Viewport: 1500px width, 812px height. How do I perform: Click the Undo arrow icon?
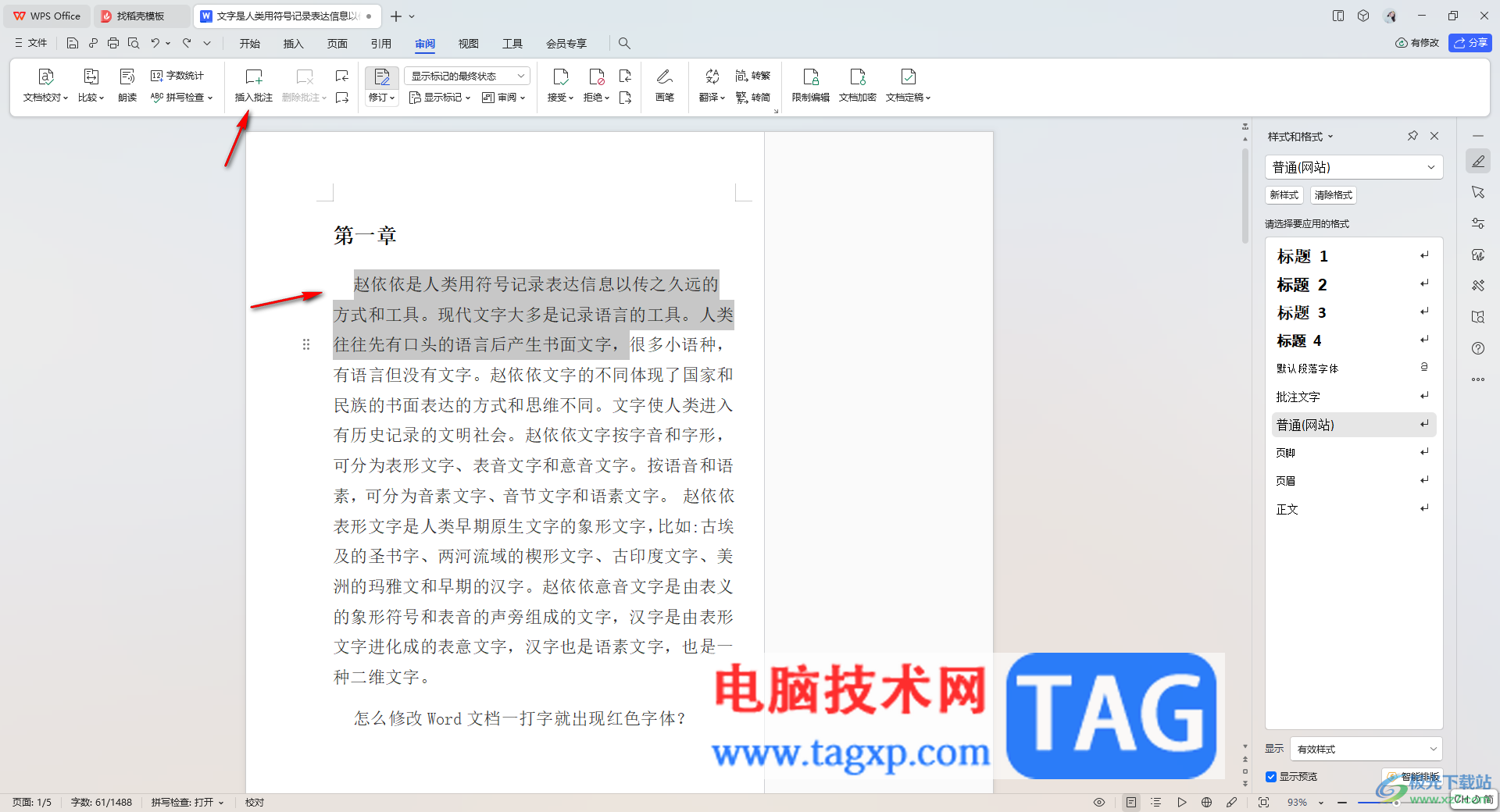coord(155,43)
